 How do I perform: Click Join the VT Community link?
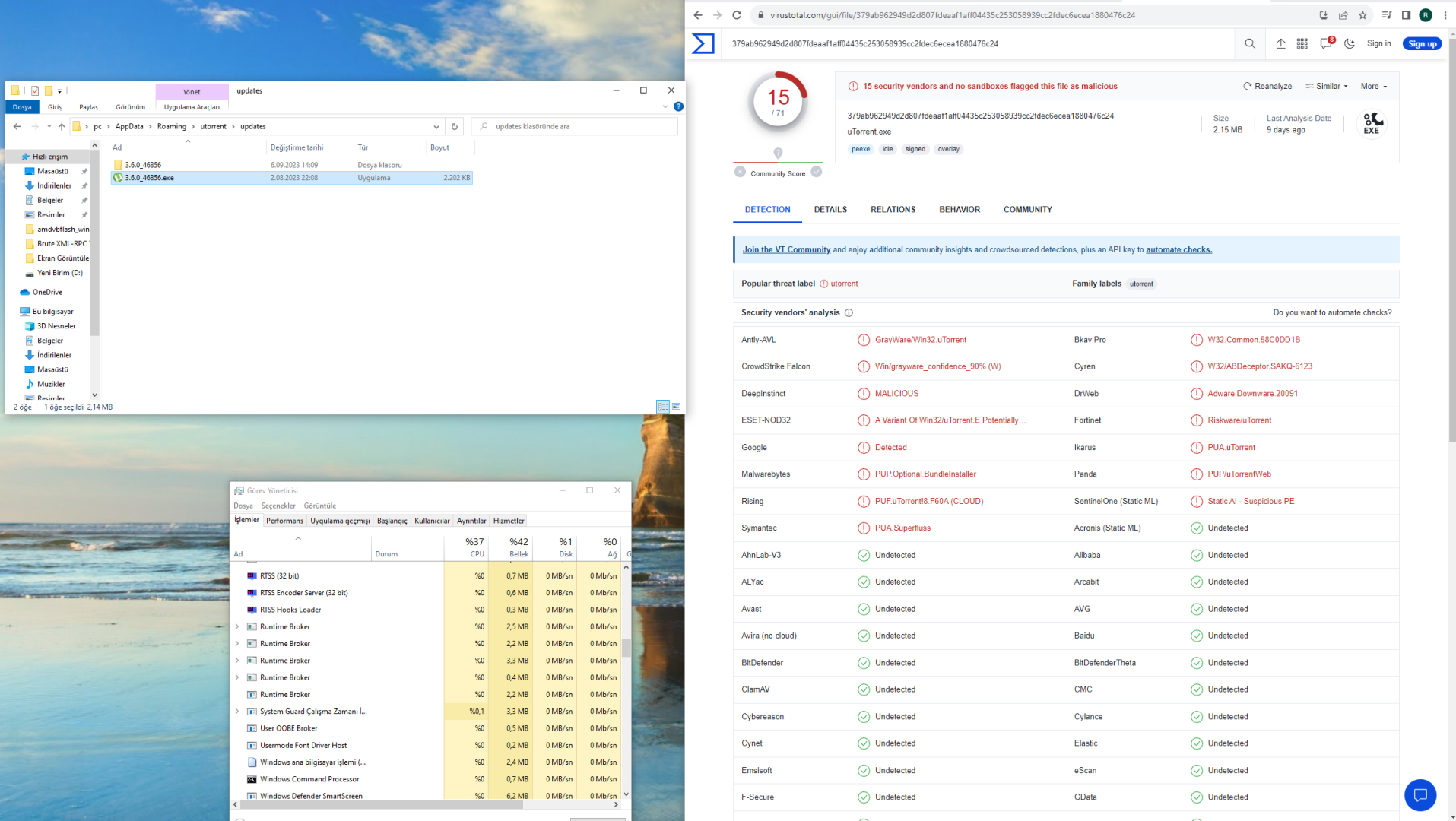click(x=786, y=249)
